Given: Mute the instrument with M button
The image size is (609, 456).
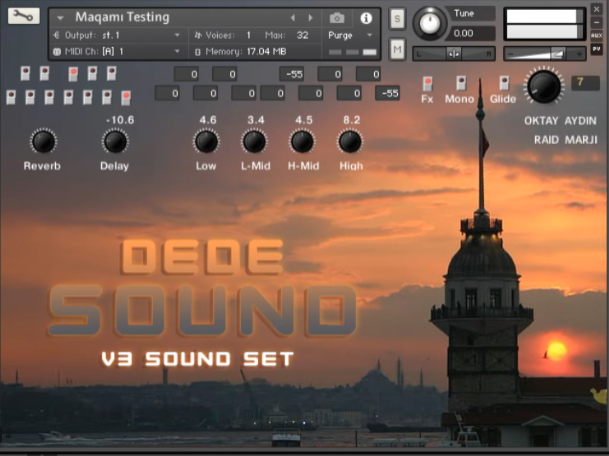Looking at the screenshot, I should point(397,49).
